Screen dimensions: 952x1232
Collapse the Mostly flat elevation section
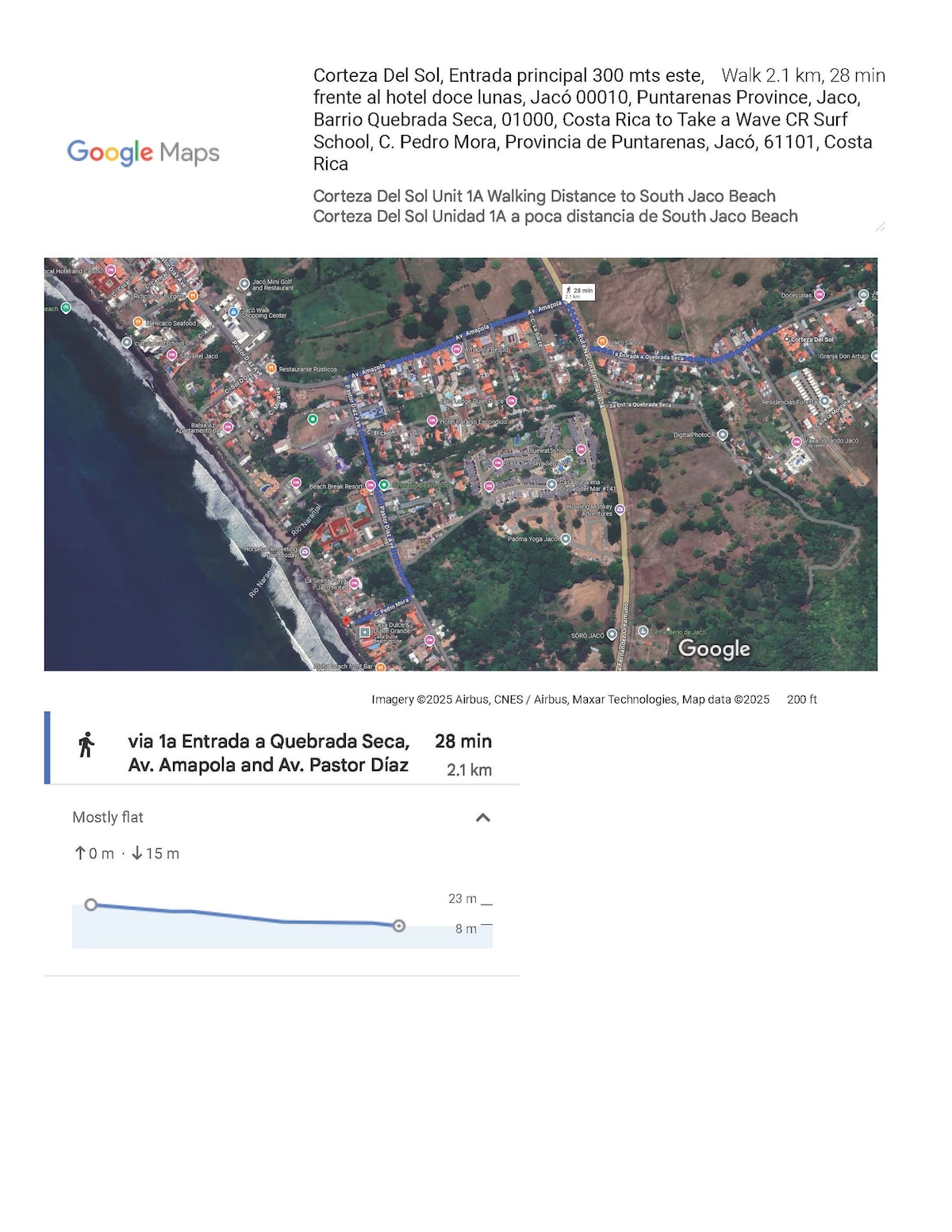pos(482,818)
